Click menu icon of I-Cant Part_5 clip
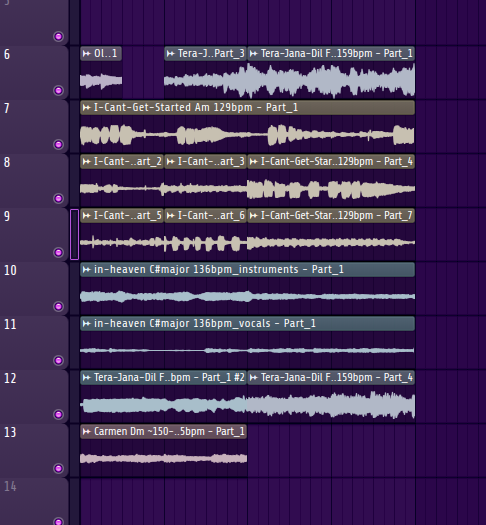The image size is (486, 525). 87,216
